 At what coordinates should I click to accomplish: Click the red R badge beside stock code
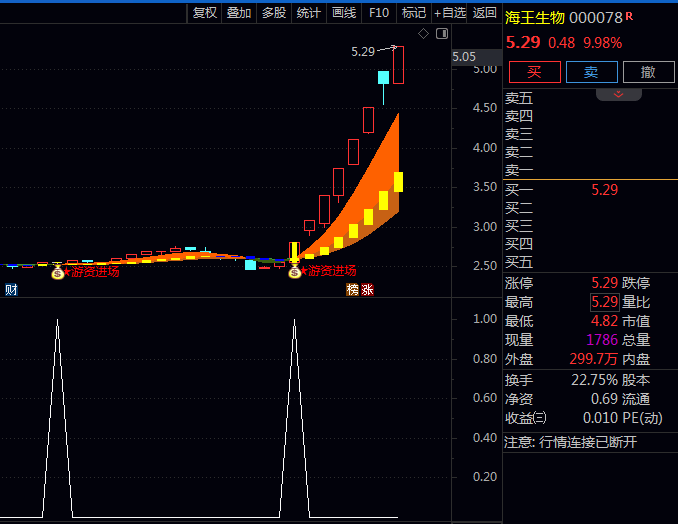point(629,17)
